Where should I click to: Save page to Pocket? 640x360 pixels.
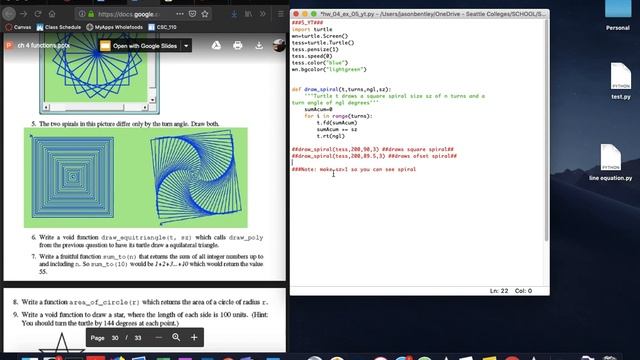point(192,14)
